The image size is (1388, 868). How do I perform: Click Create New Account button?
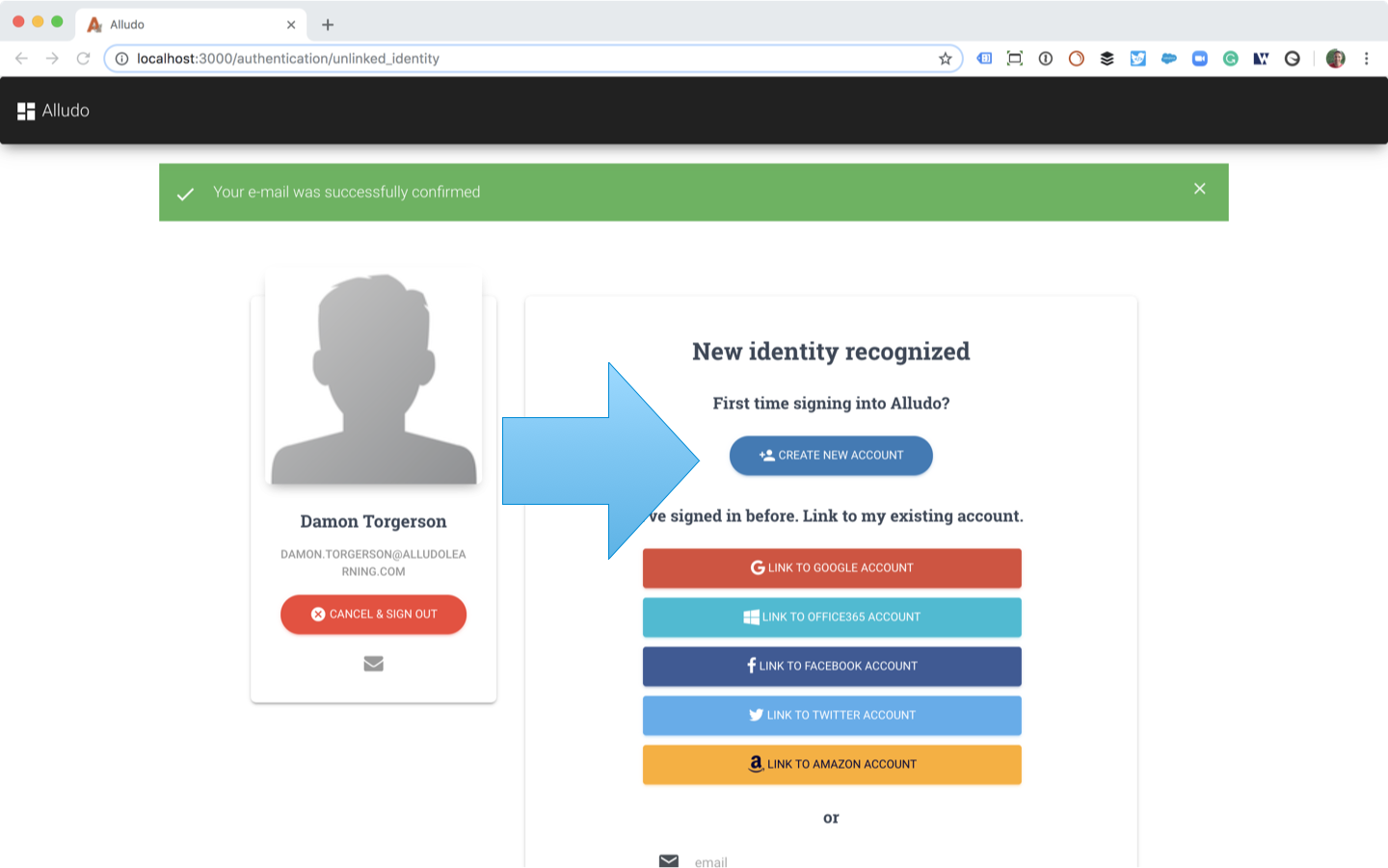click(831, 456)
